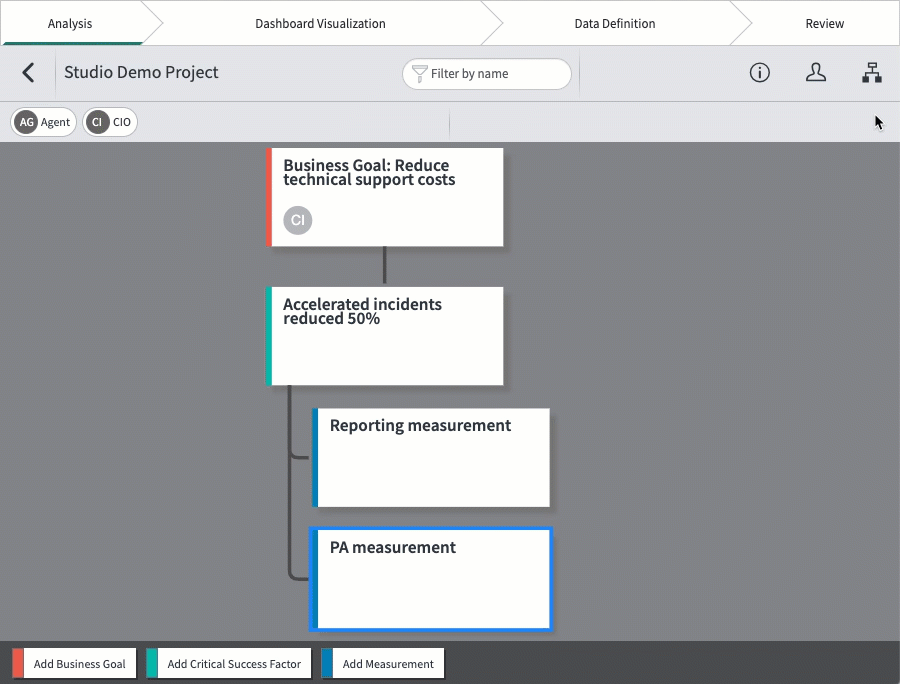Image resolution: width=900 pixels, height=684 pixels.
Task: Select the Business Goal: Reduce technical support costs card
Action: click(385, 197)
